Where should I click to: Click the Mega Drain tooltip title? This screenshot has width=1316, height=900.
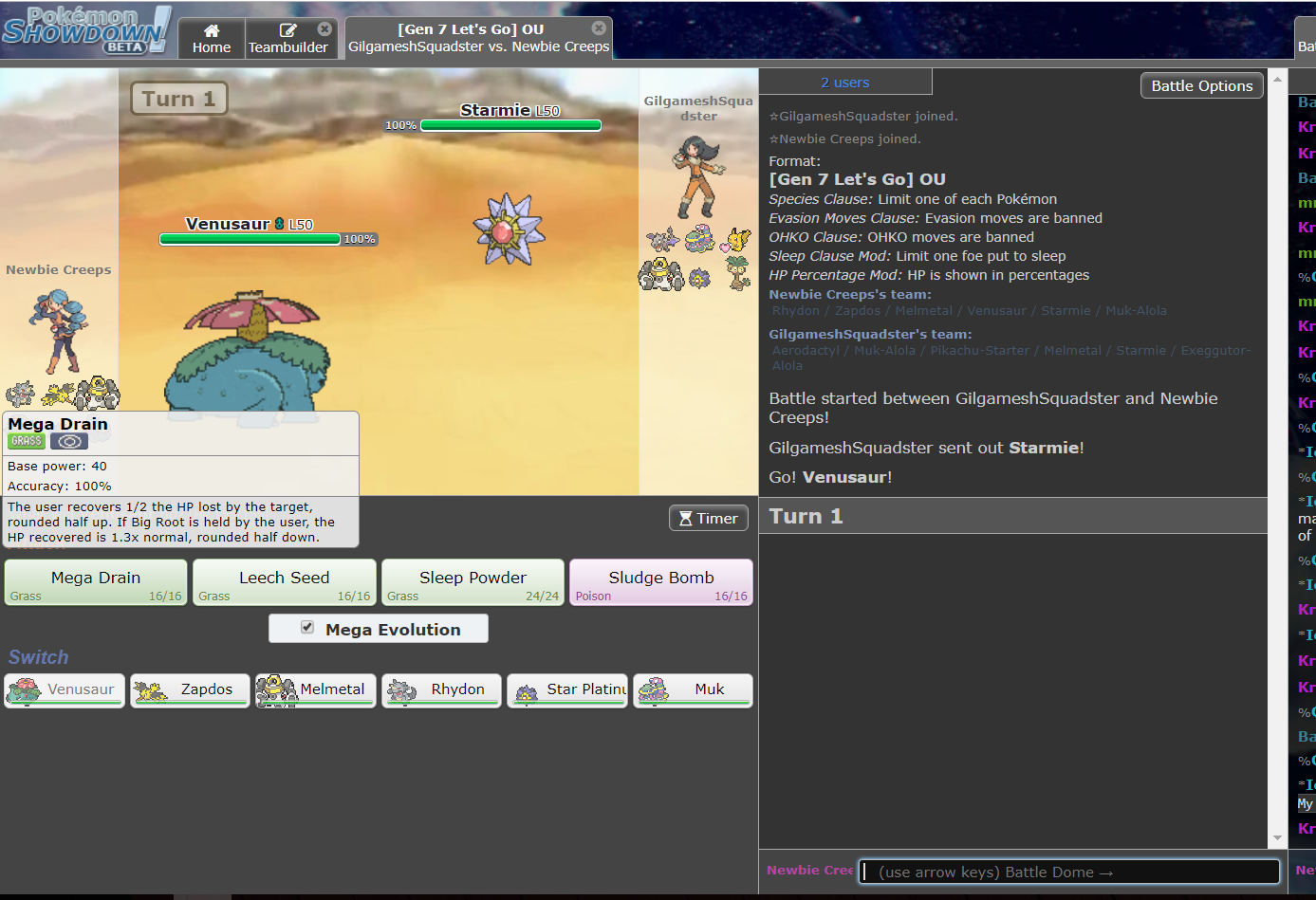(58, 424)
